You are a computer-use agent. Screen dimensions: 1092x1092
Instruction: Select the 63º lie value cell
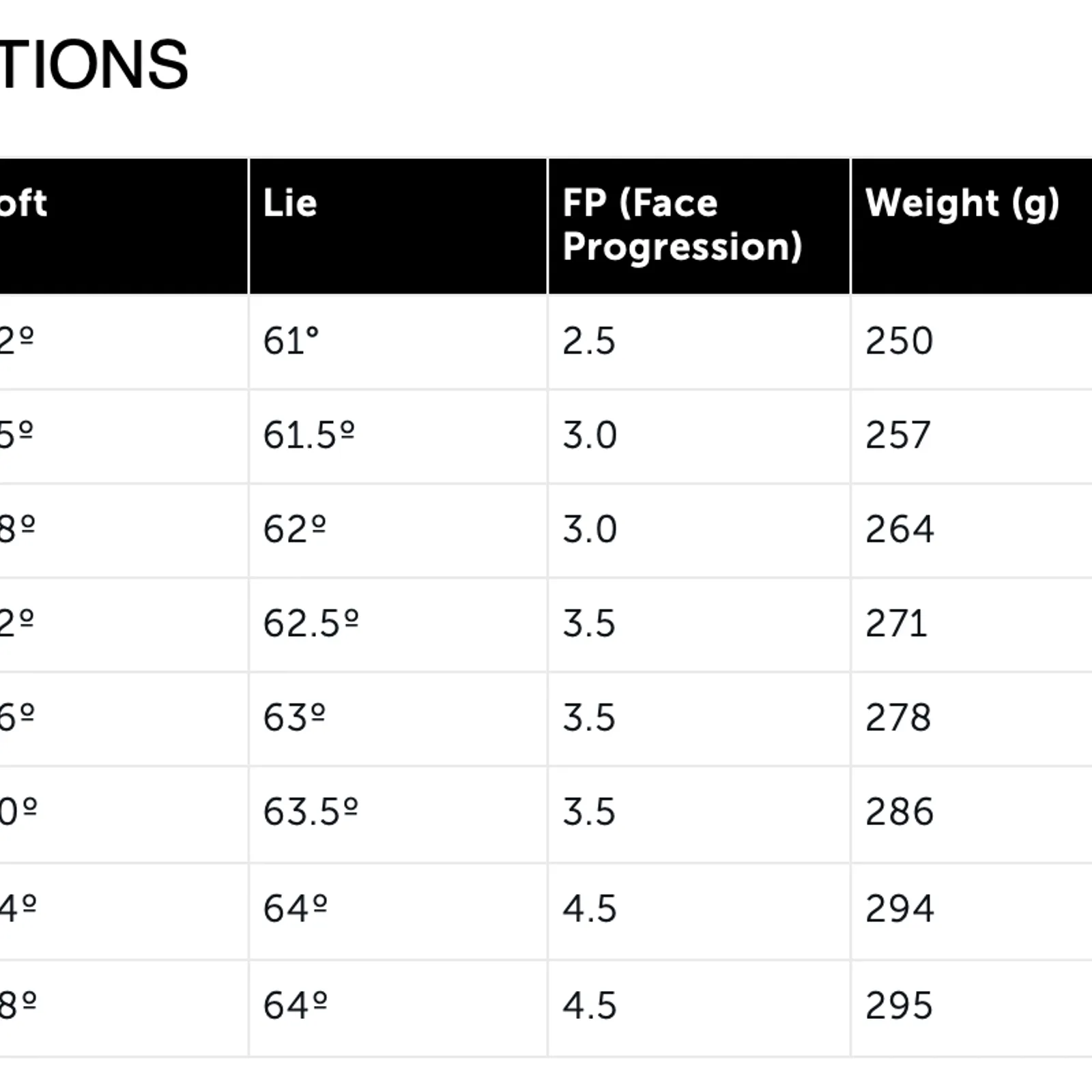(x=295, y=717)
